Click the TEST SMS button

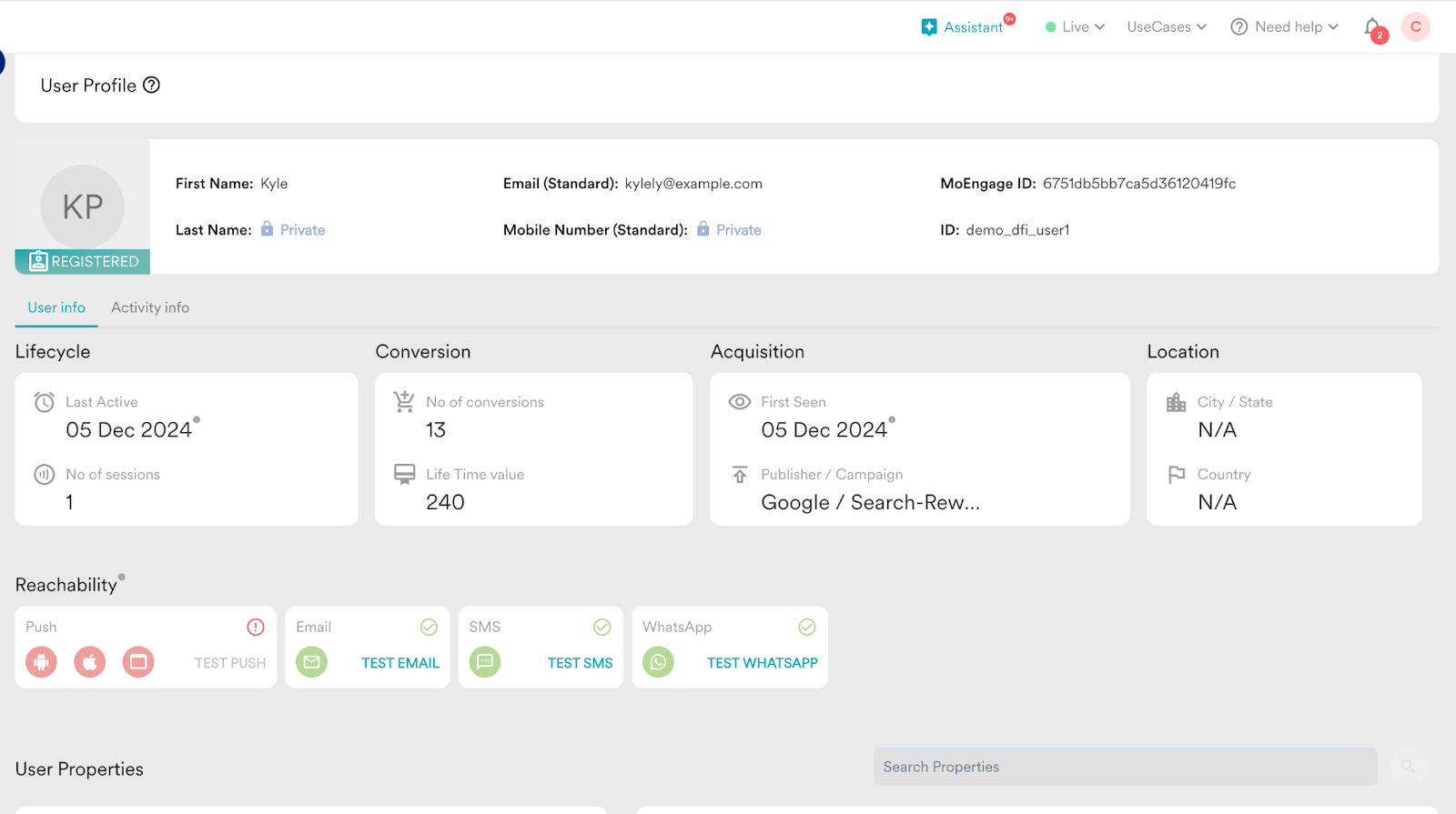point(580,663)
